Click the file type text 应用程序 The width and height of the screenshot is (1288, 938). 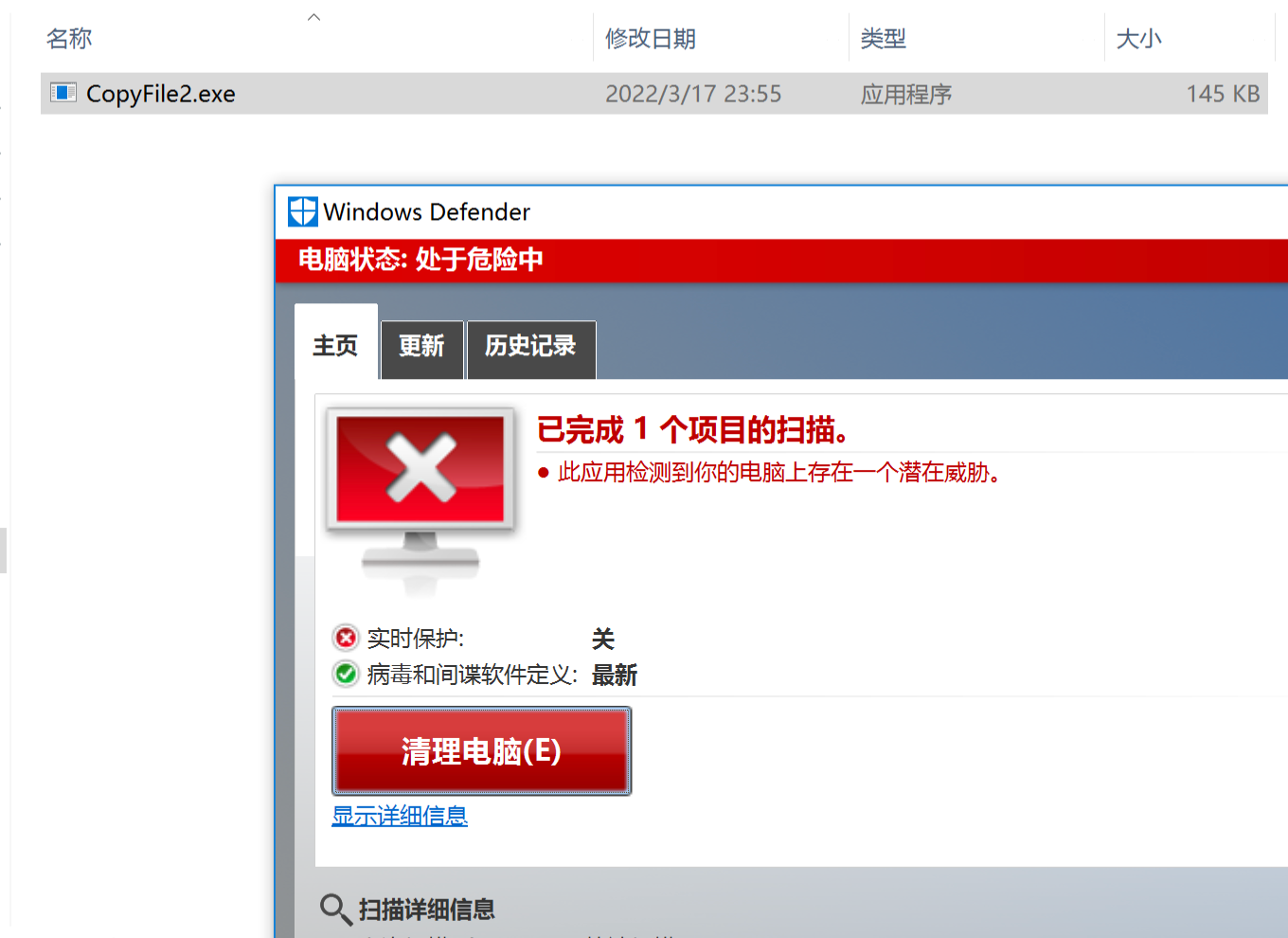pos(906,94)
